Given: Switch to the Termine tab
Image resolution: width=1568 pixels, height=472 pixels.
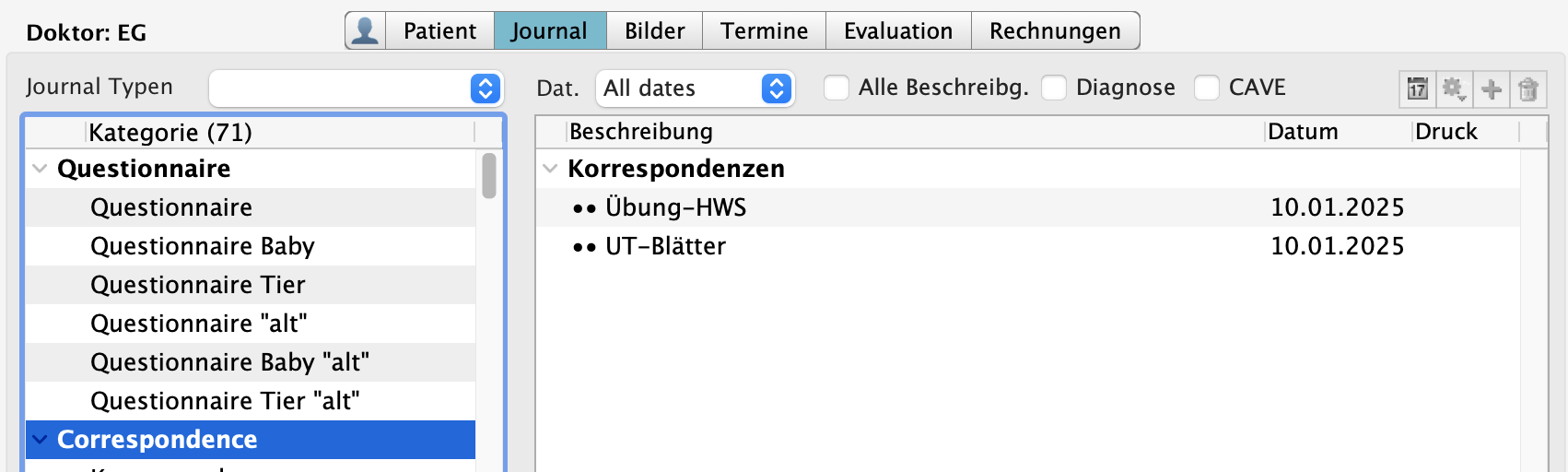Looking at the screenshot, I should 764,31.
